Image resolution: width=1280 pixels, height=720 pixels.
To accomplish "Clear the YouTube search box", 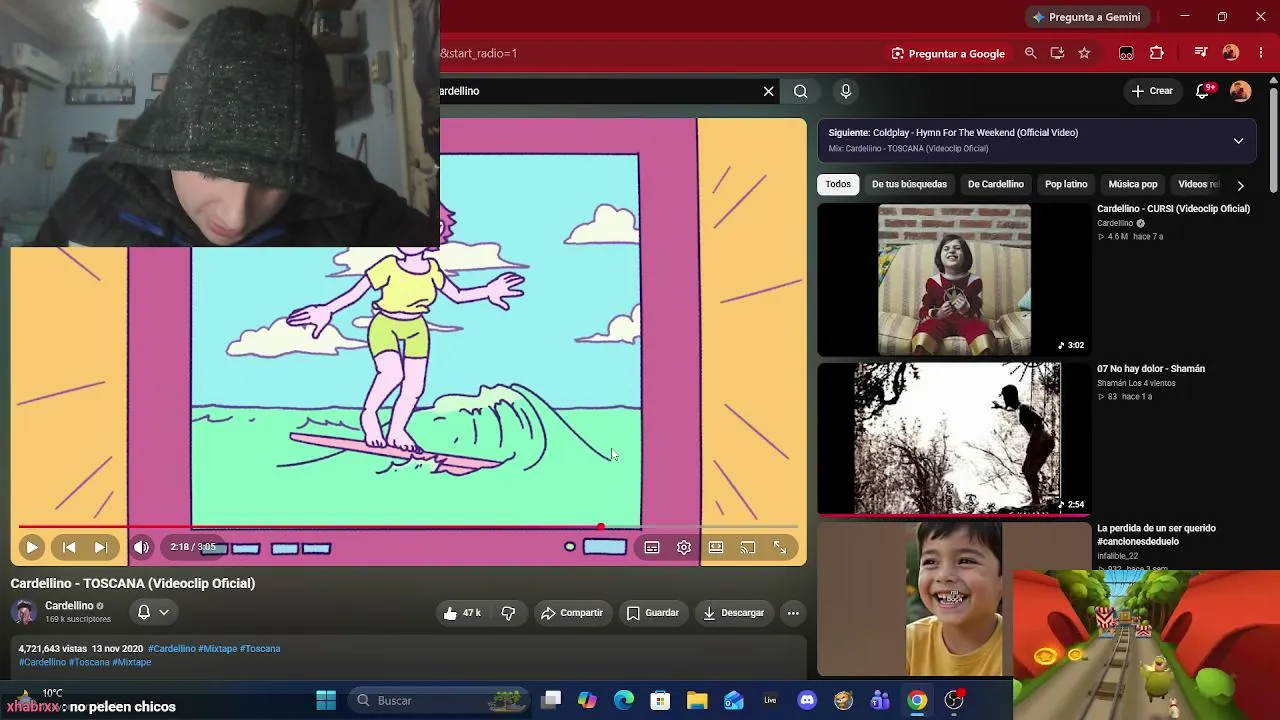I will coord(768,91).
